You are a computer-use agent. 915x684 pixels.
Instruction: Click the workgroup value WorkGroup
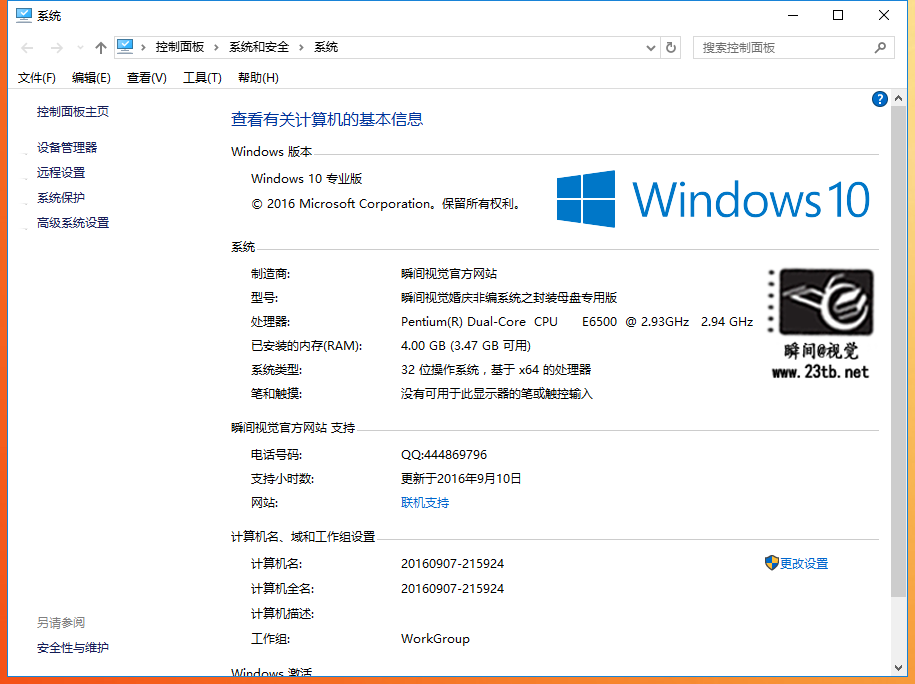[x=435, y=638]
